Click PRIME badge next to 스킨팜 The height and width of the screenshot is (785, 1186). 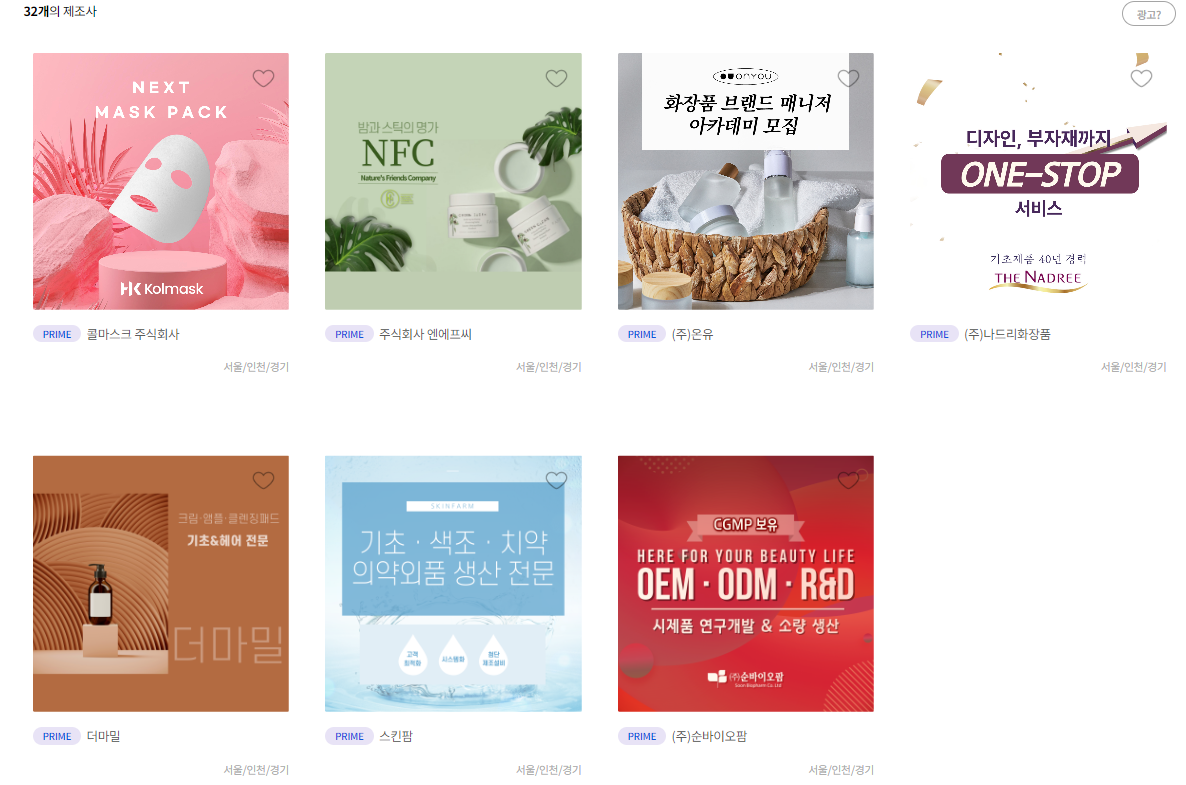point(349,737)
